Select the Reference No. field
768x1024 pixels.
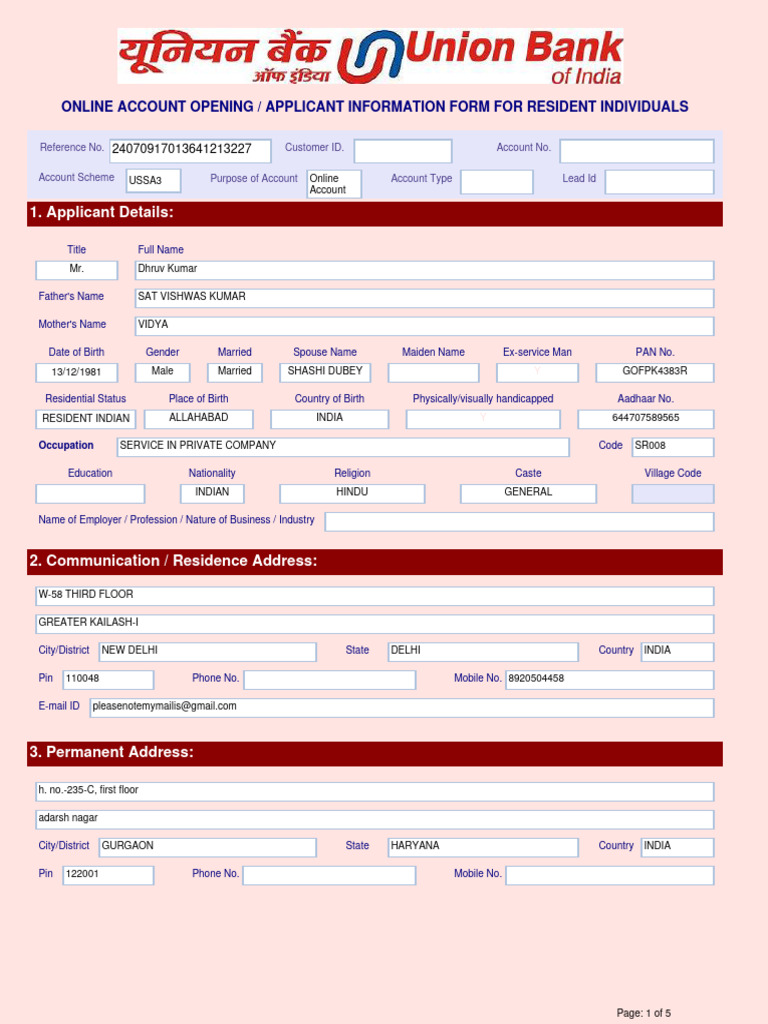coord(190,150)
